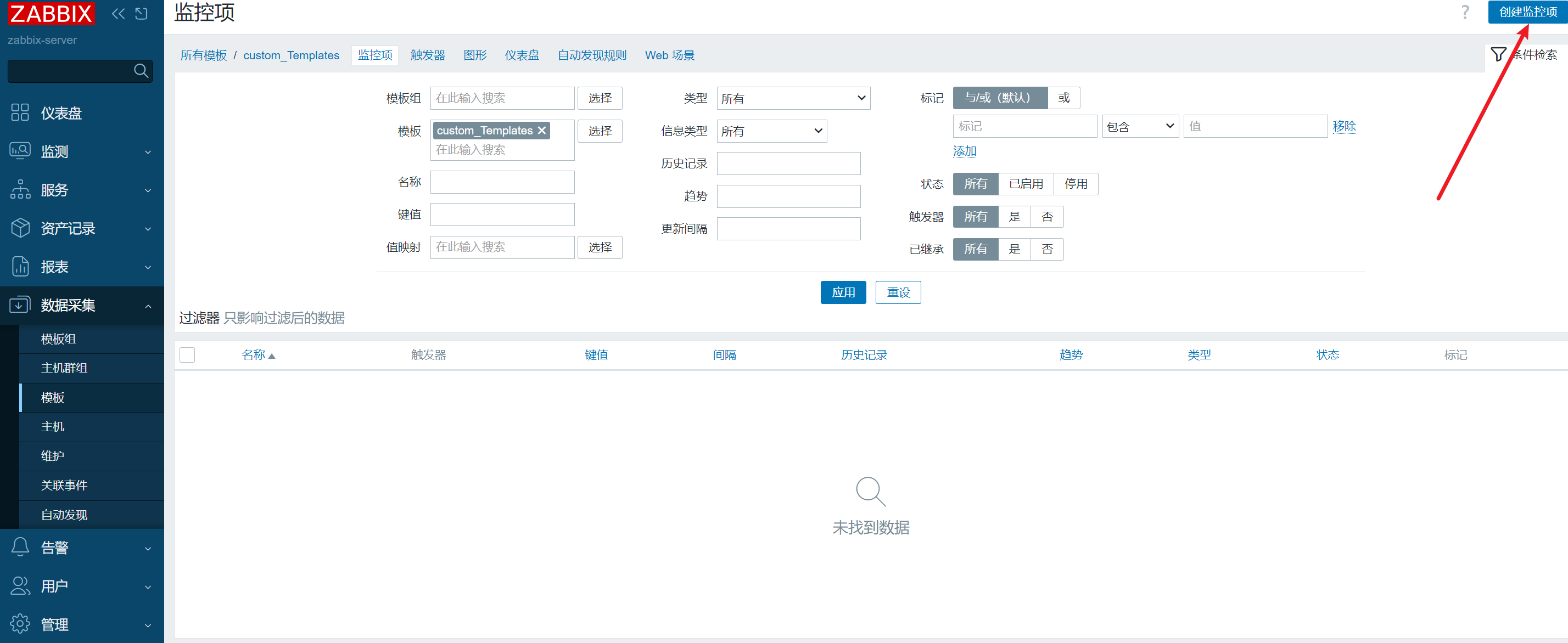Screen dimensions: 1568x643
Task: Select 或 tag evaluation mode
Action: [x=1063, y=97]
